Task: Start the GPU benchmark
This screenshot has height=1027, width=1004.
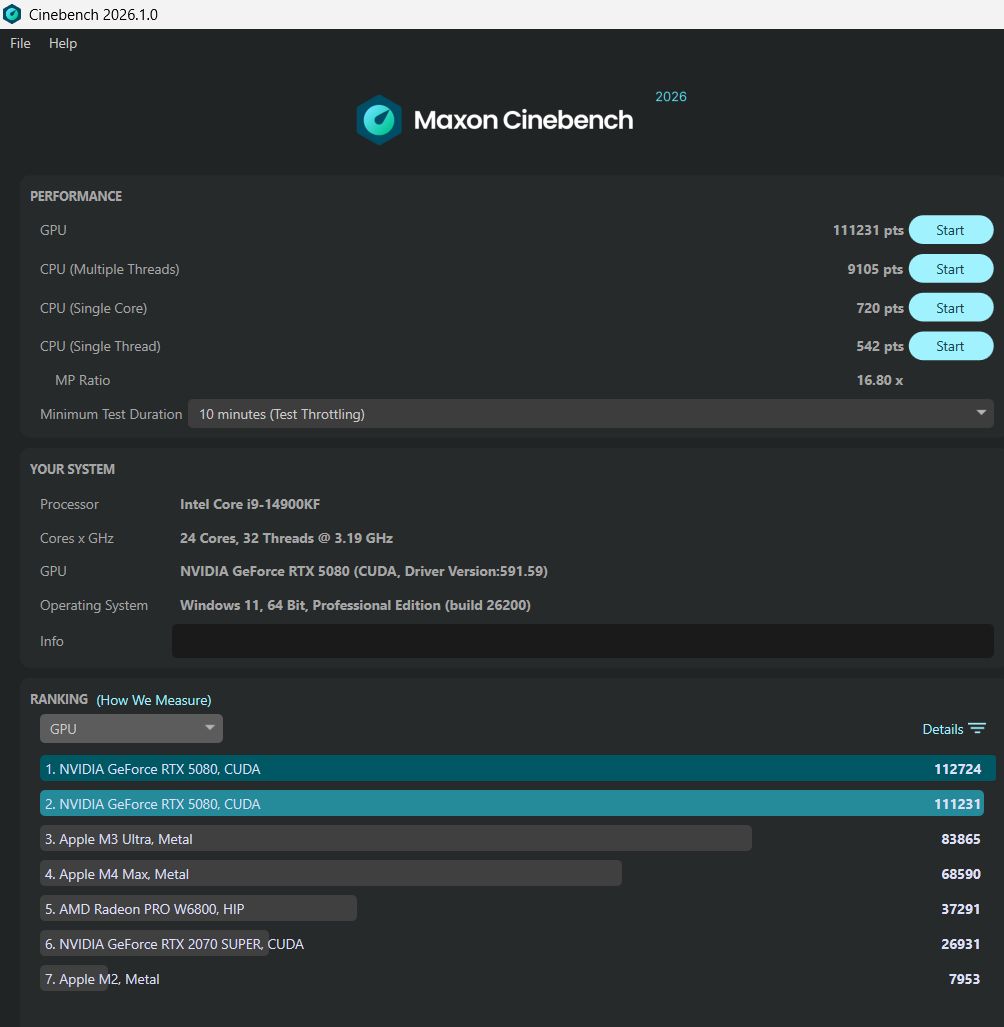Action: tap(951, 230)
